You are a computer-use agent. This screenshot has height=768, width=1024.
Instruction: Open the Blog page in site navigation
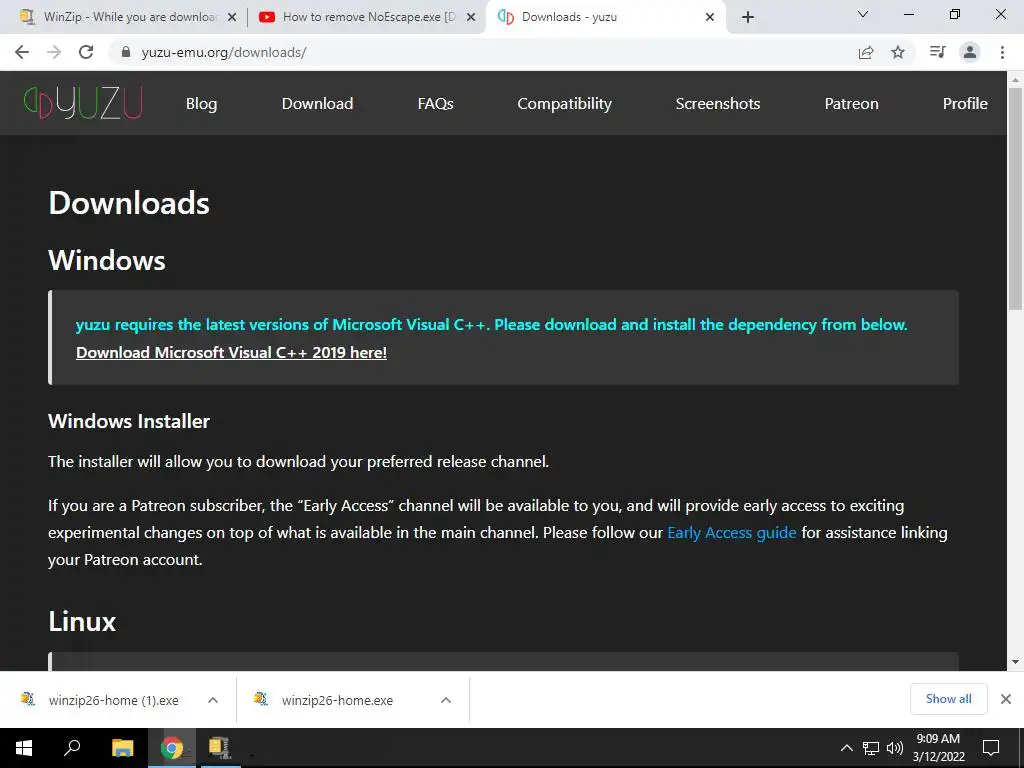(201, 103)
